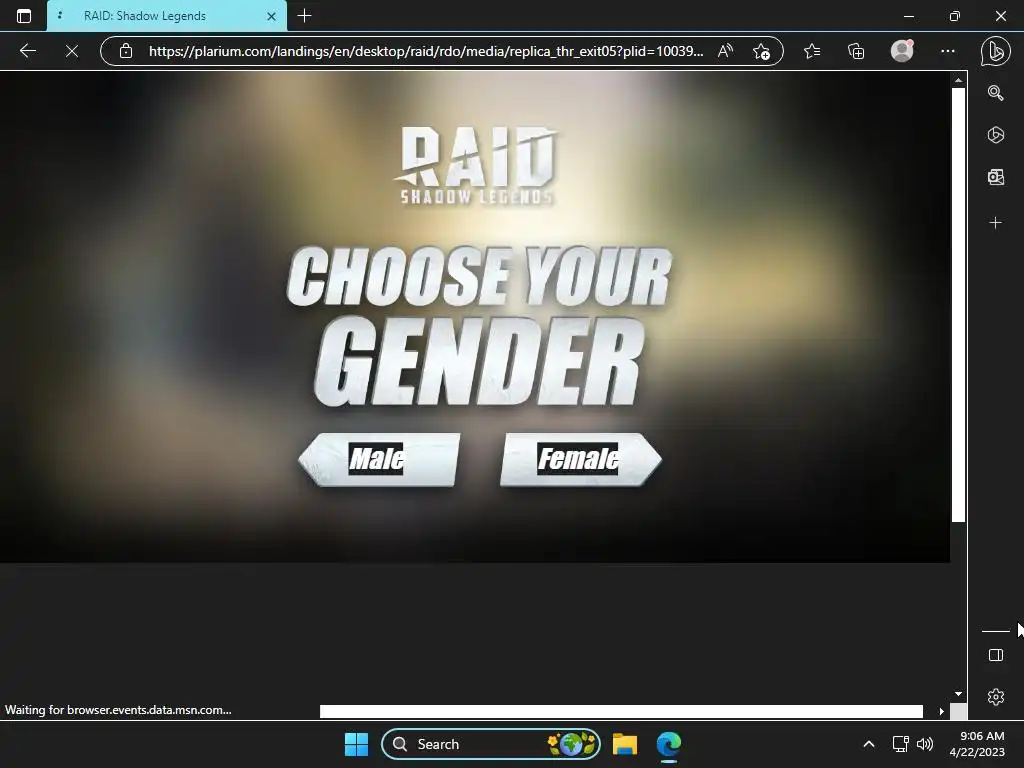Open Outlook in the sidebar
Viewport: 1024px width, 768px height.
tap(995, 177)
